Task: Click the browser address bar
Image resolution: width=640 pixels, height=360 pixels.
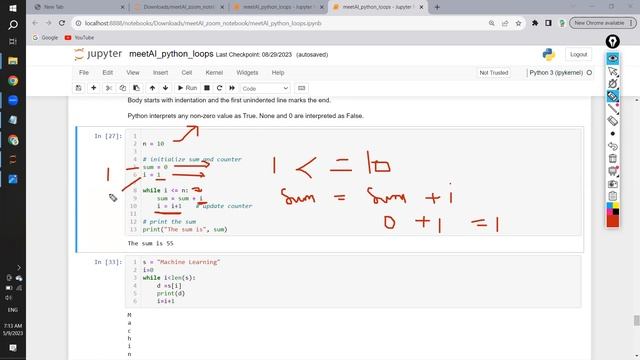Action: pos(282,23)
